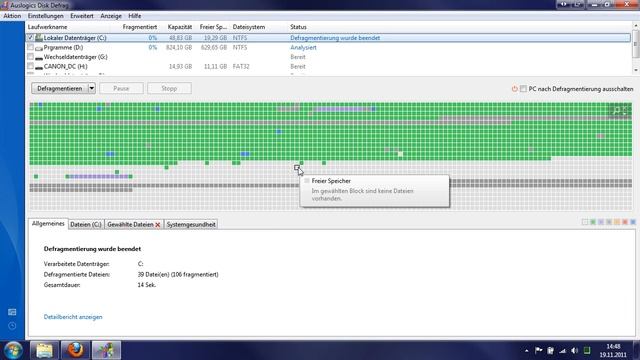Open the Aktion menu
Screen dimensions: 640x360
12,16
